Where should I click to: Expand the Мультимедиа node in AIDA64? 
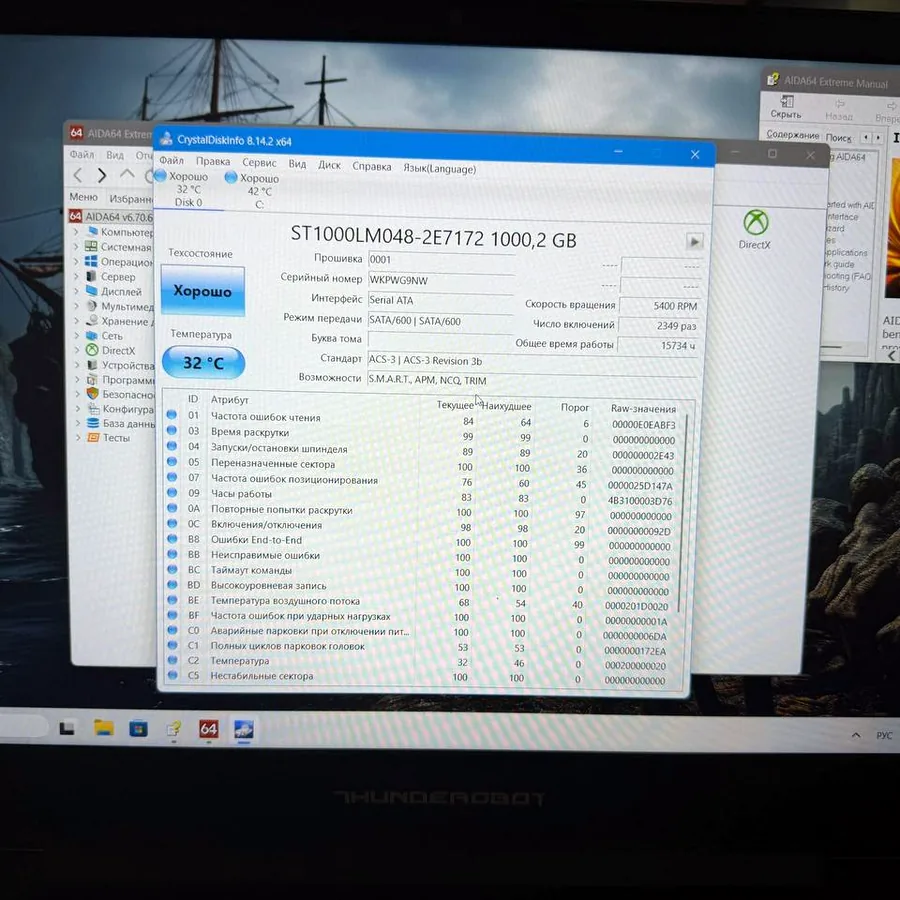coord(76,306)
